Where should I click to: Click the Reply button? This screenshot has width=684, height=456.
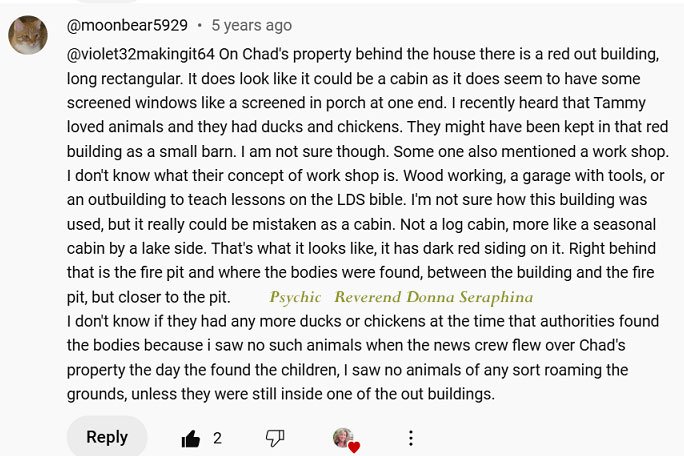click(107, 437)
